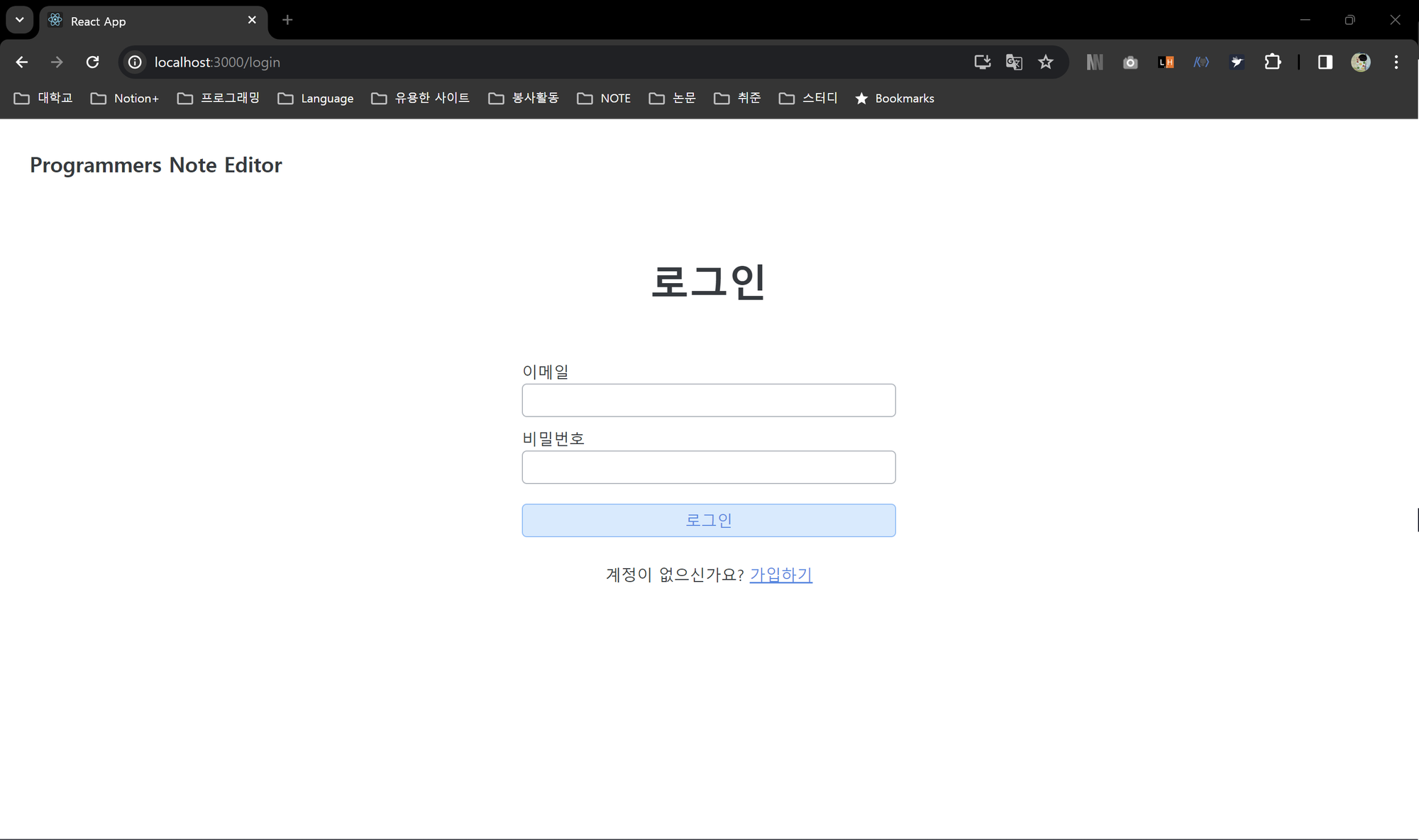1419x840 pixels.
Task: Select the React App tab
Action: coord(154,21)
